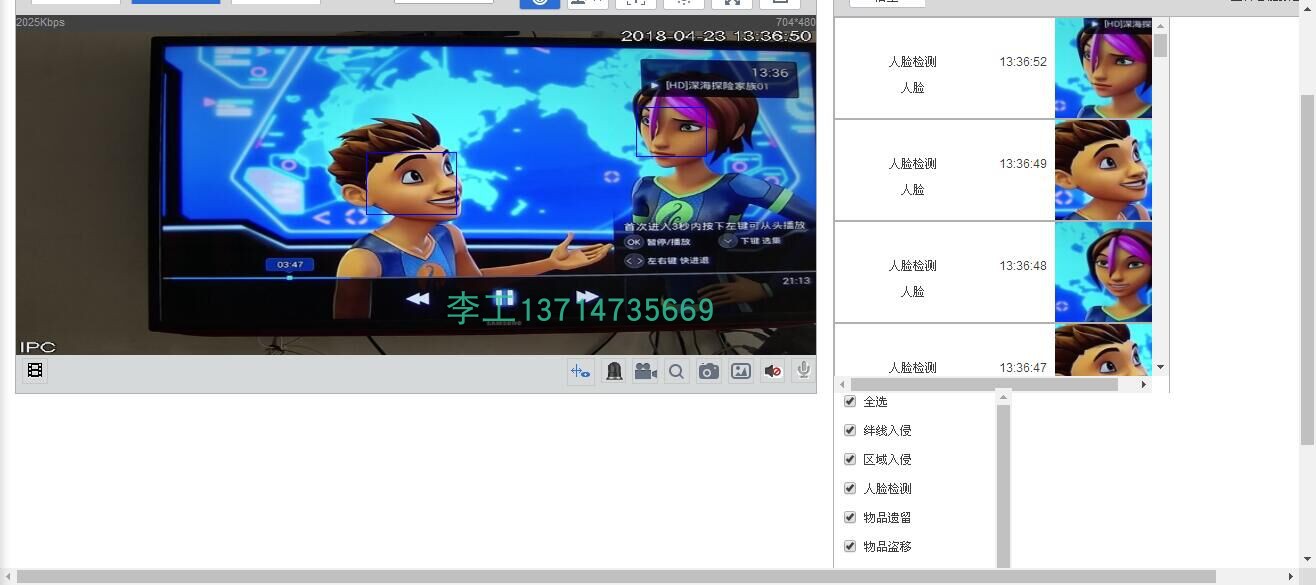Image resolution: width=1316 pixels, height=585 pixels.
Task: Start recording with the camcorder icon
Action: click(645, 371)
